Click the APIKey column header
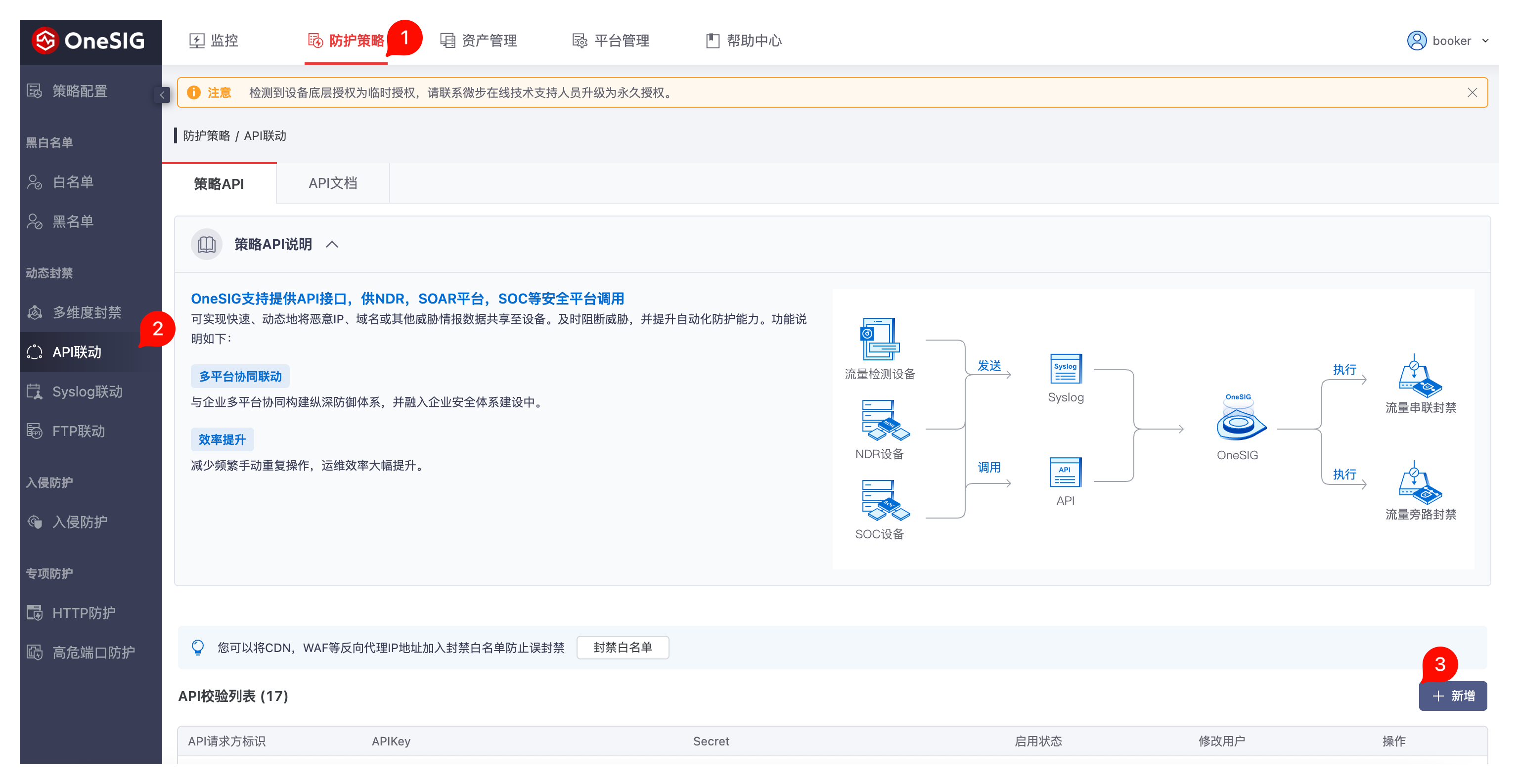 pos(391,740)
